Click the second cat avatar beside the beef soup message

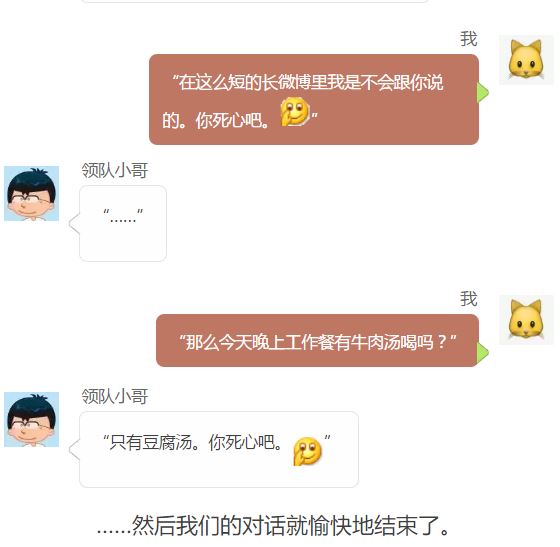[526, 320]
